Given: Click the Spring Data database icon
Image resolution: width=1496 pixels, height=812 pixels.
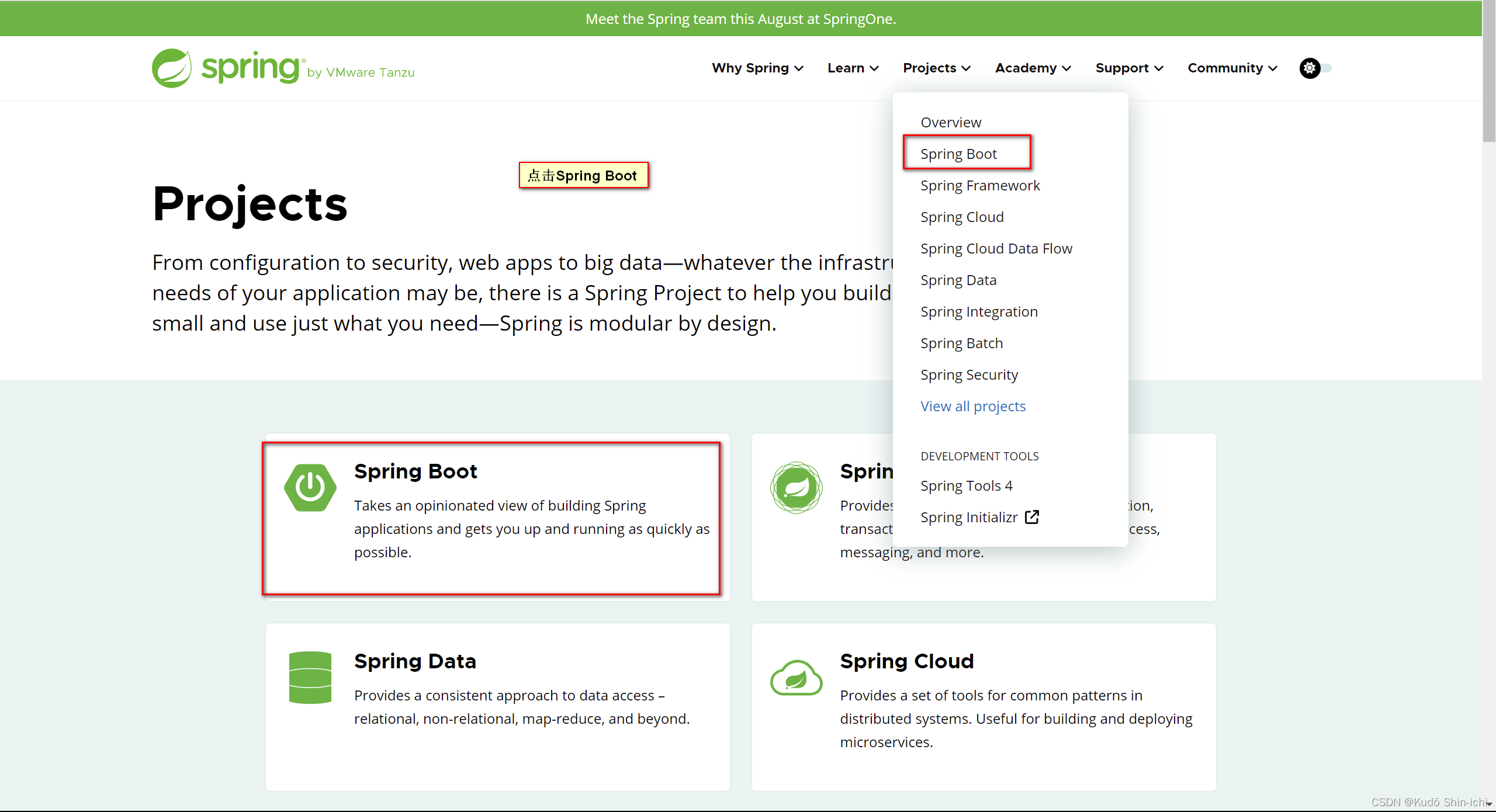Looking at the screenshot, I should pos(310,678).
